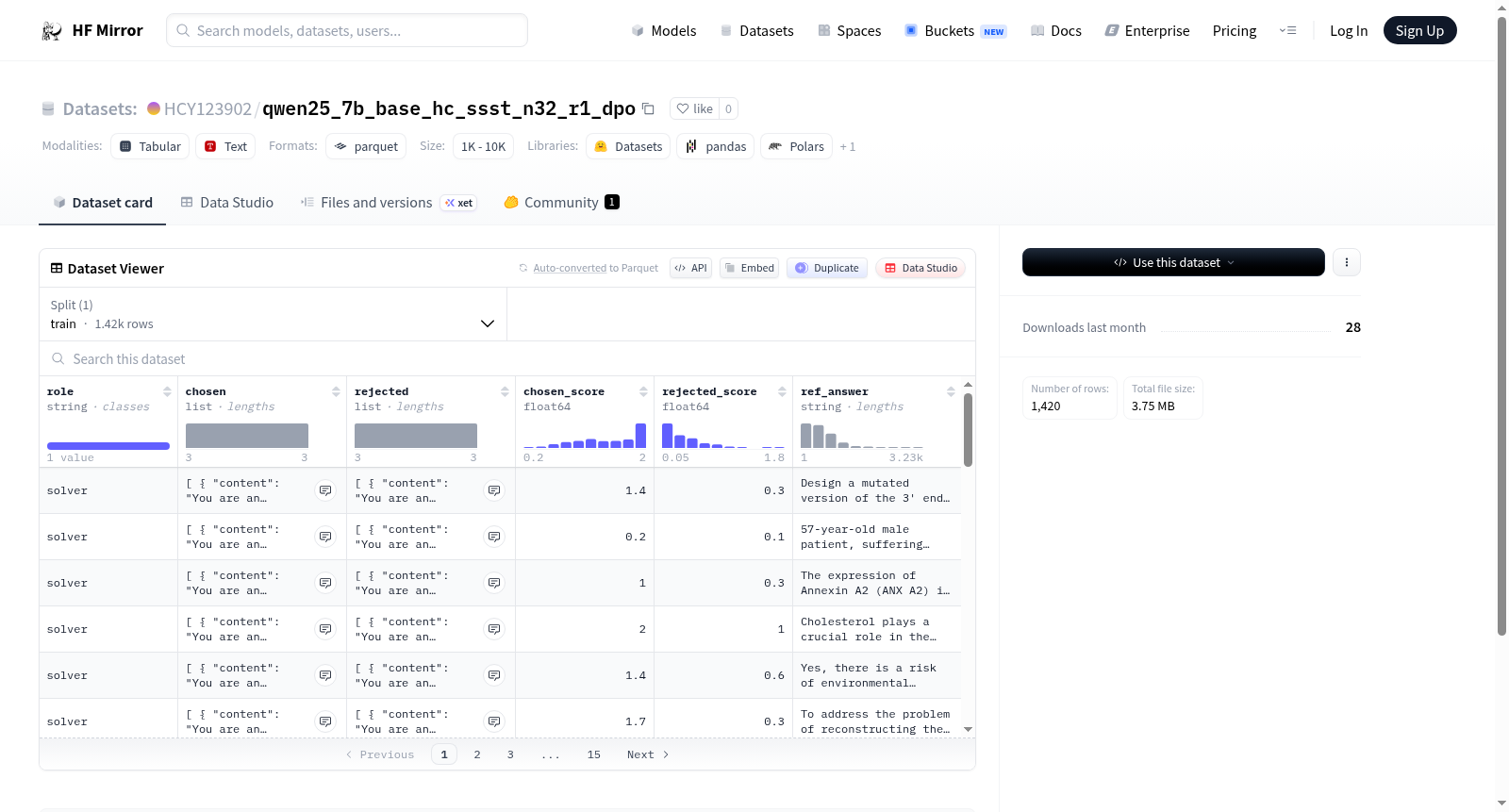This screenshot has width=1509, height=812.
Task: Copy the dataset name with the copy icon
Action: coord(648,108)
